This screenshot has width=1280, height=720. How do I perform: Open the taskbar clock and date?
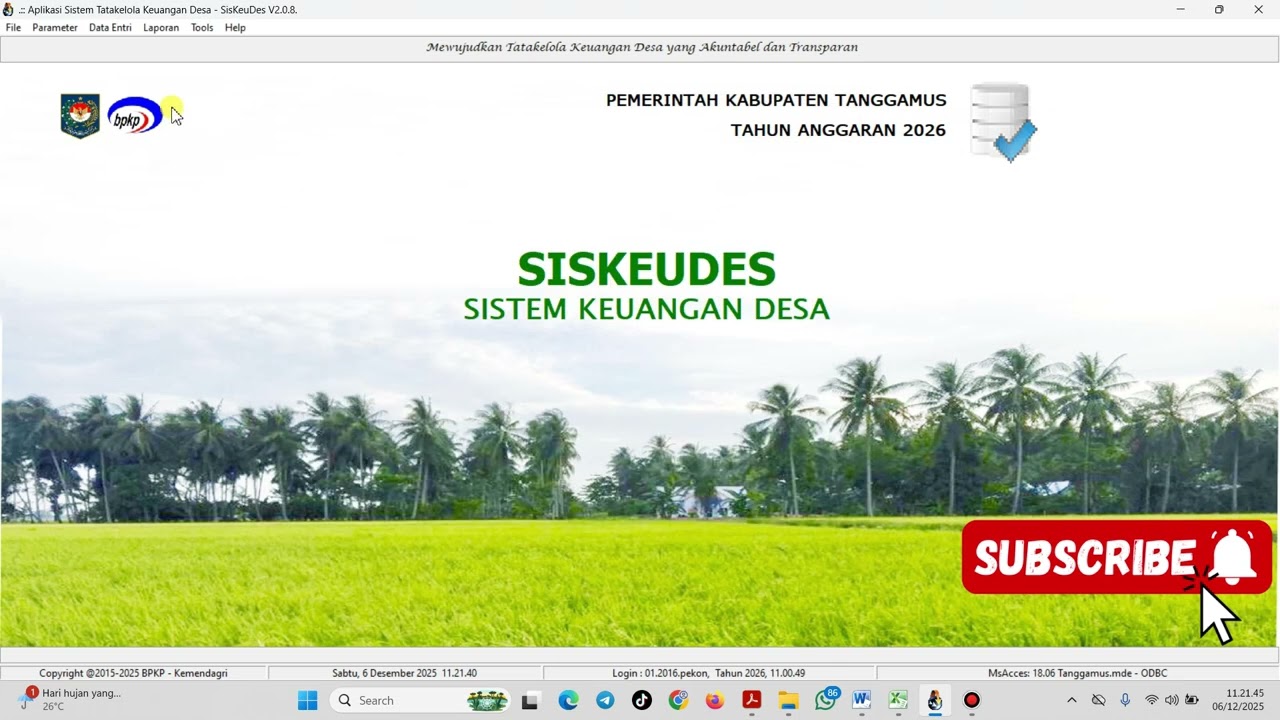coord(1238,700)
